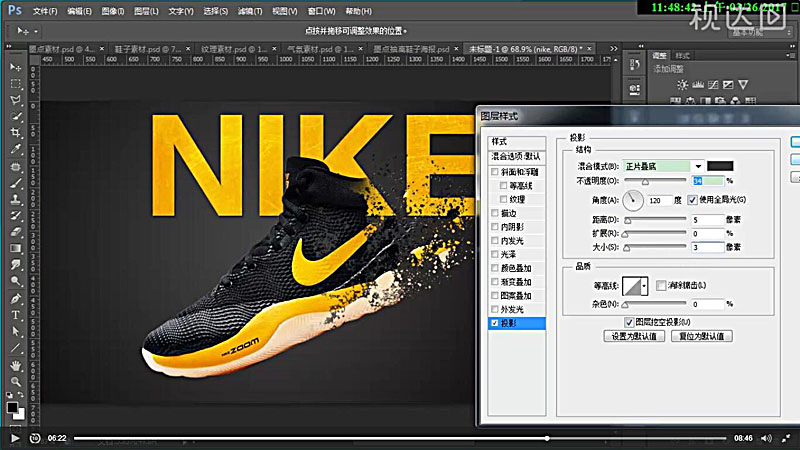Enable the 内发光 style checkbox
The width and height of the screenshot is (800, 450).
(495, 241)
